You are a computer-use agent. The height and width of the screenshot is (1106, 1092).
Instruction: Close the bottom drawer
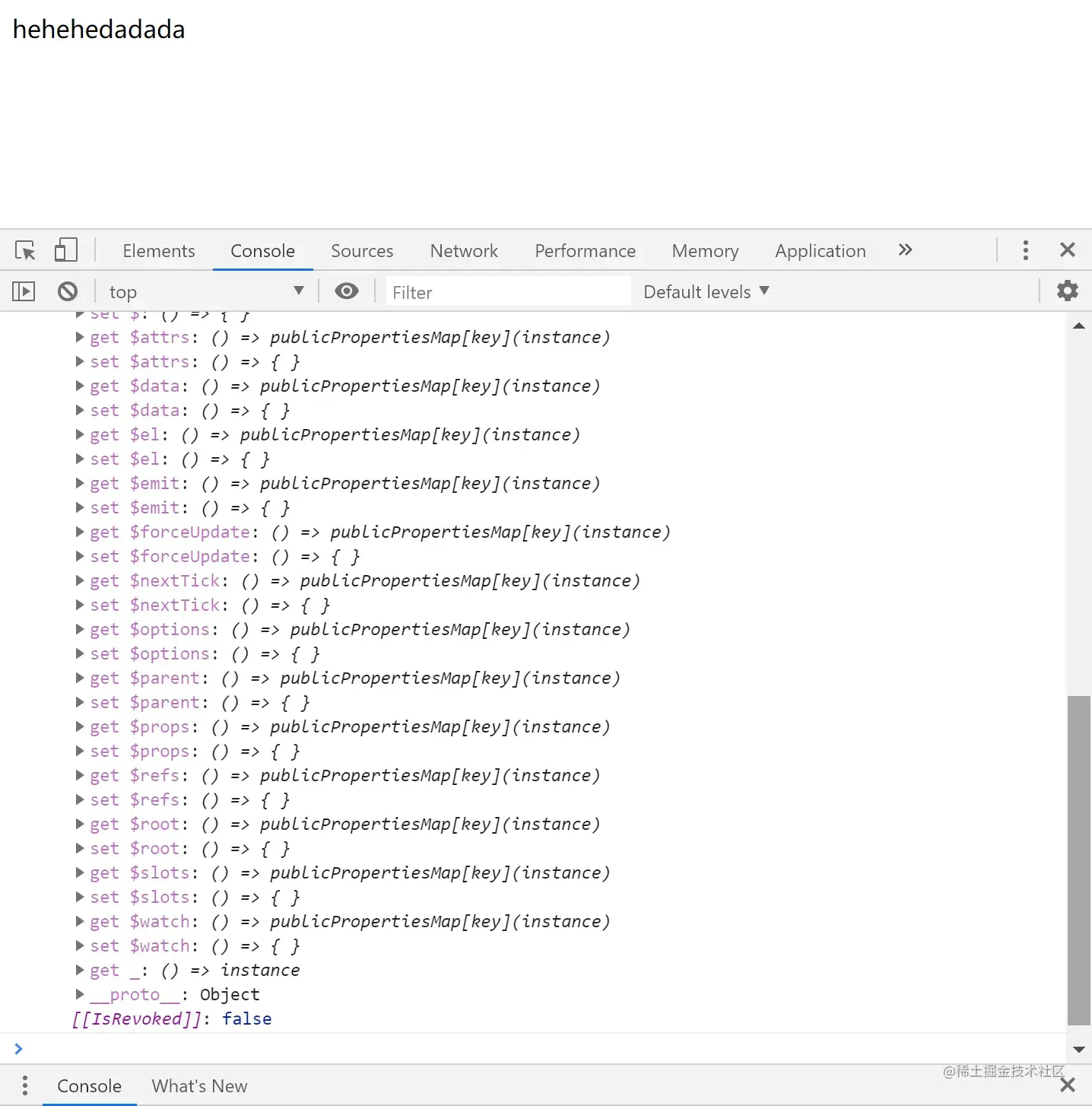click(x=1068, y=1085)
